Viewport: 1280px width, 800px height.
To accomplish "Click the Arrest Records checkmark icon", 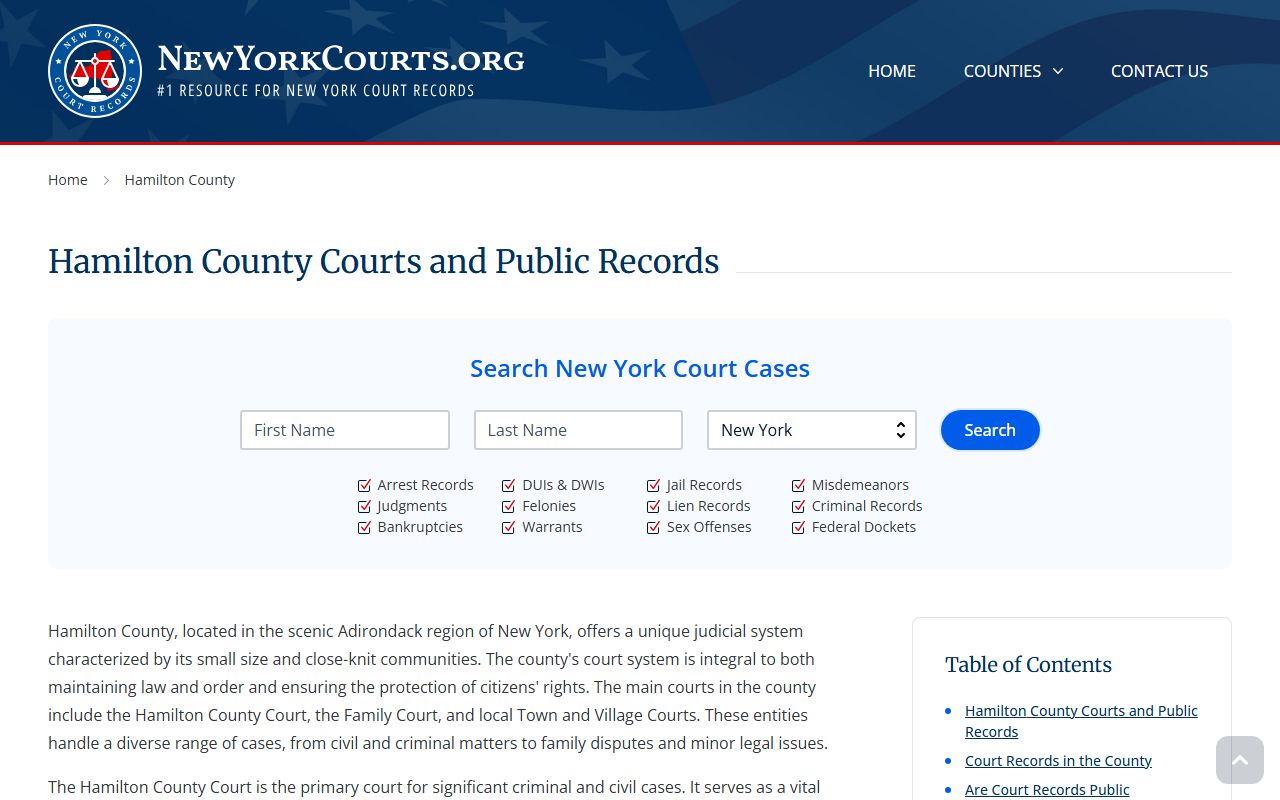I will (x=364, y=485).
